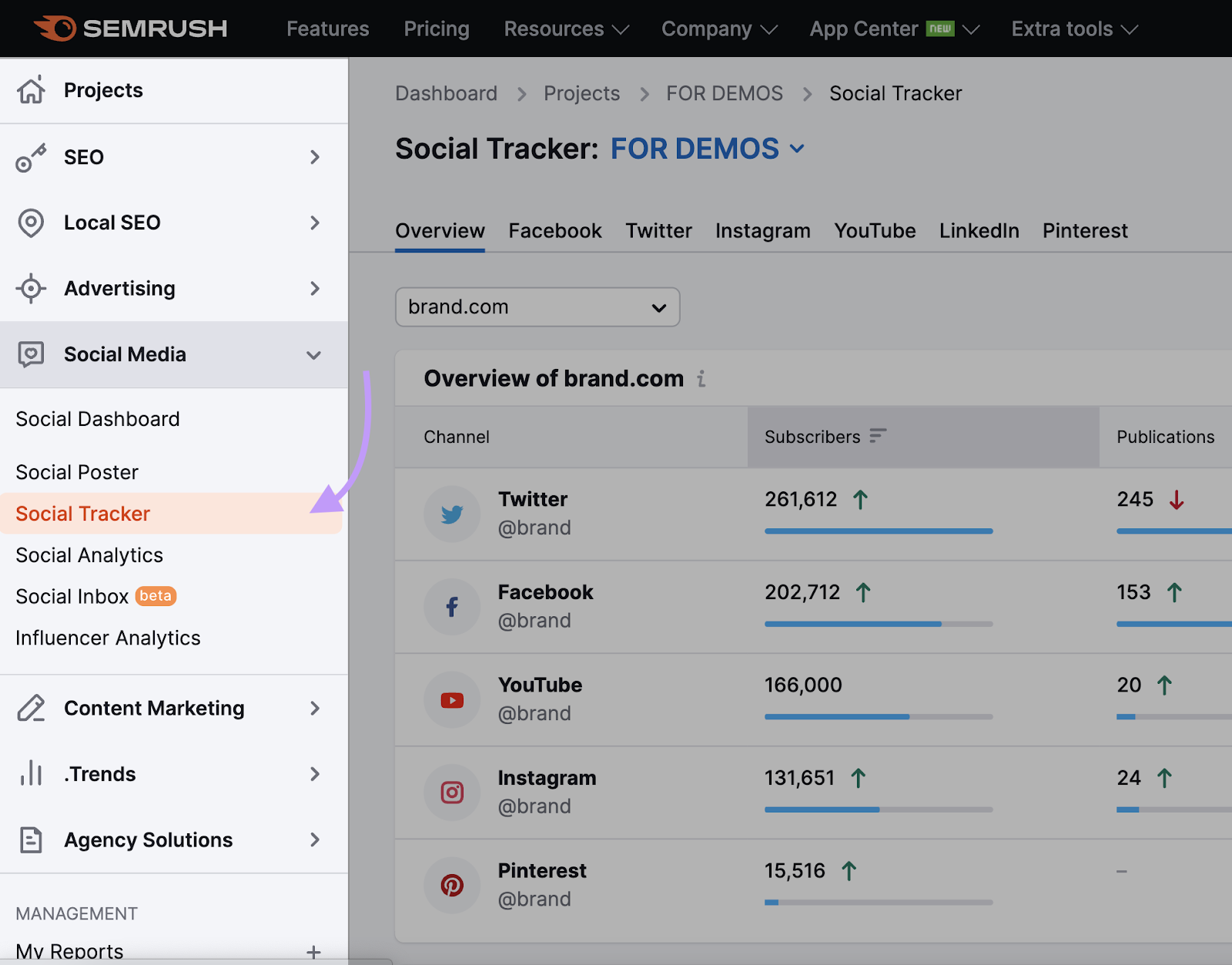1232x965 pixels.
Task: Click the new badge on App Center
Action: [x=940, y=28]
